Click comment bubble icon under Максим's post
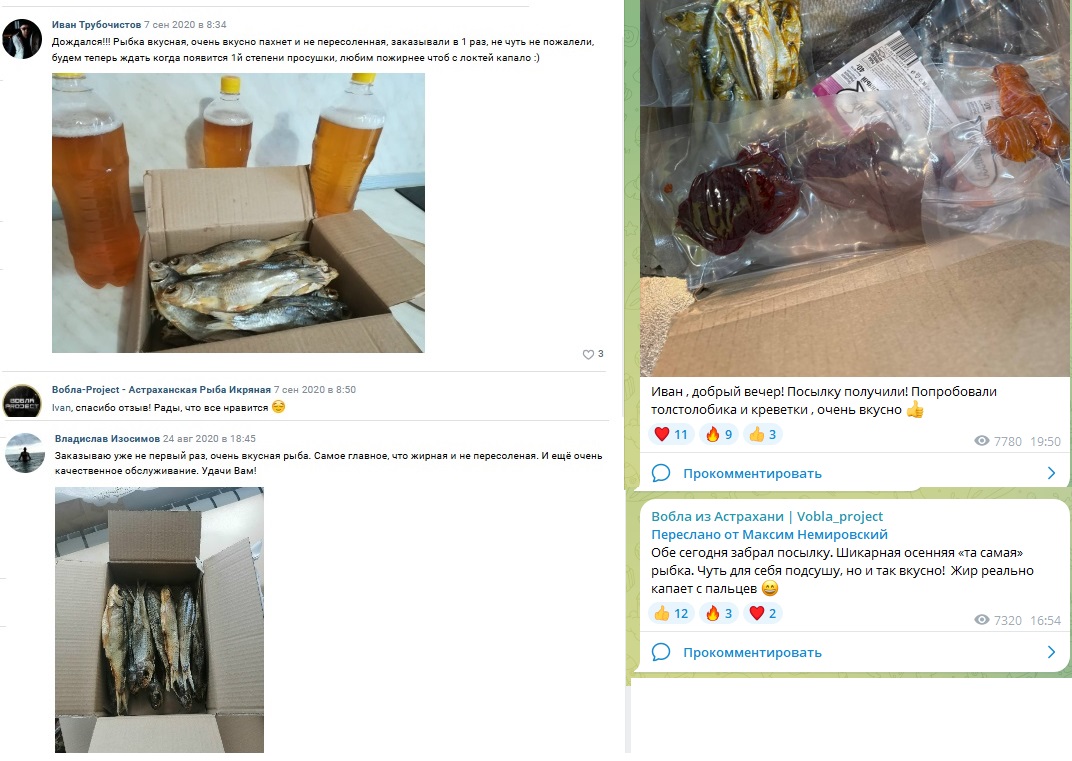Image resolution: width=1072 pixels, height=761 pixels. 660,652
